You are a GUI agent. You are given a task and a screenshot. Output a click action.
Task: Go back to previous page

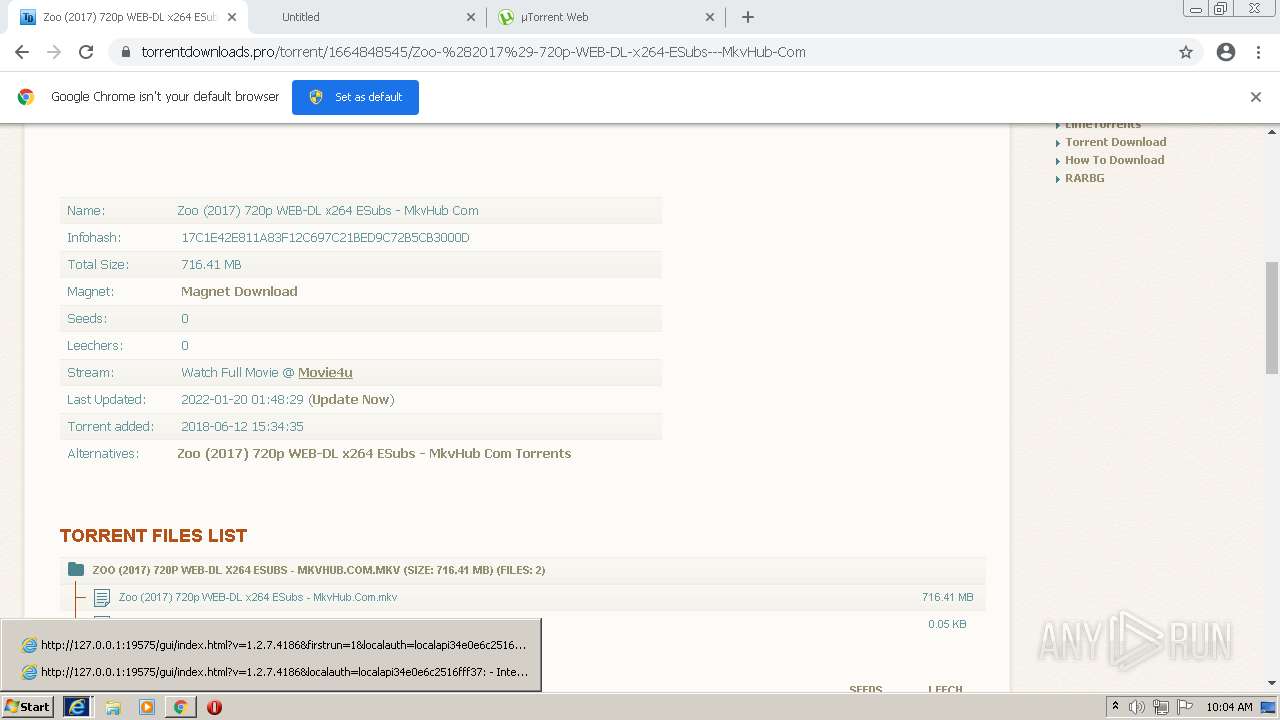[22, 52]
